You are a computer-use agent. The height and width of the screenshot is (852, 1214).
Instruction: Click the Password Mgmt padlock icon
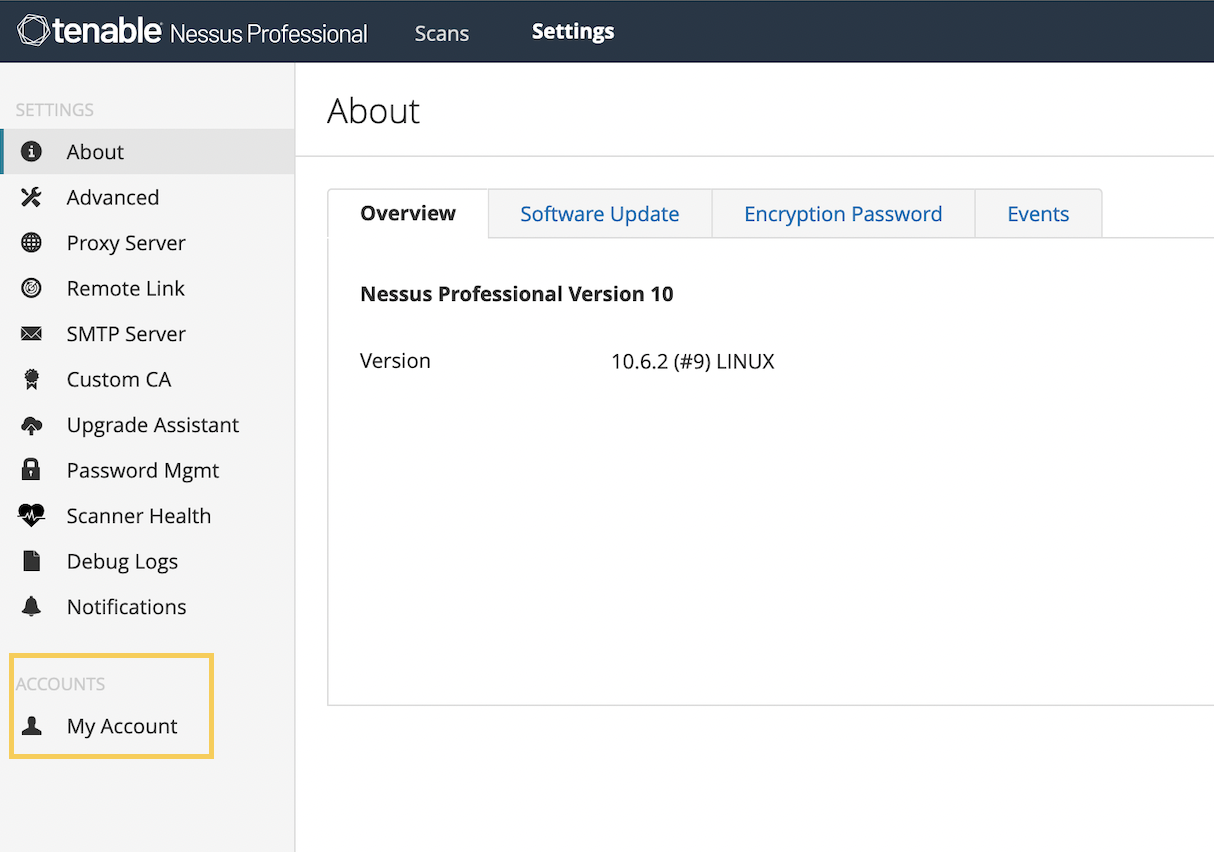31,470
